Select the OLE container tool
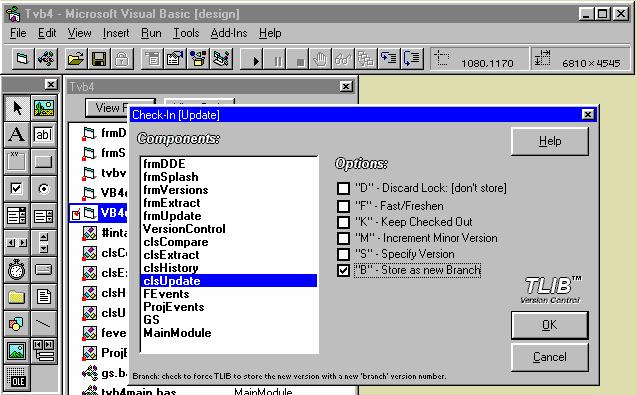The width and height of the screenshot is (637, 395). click(17, 377)
